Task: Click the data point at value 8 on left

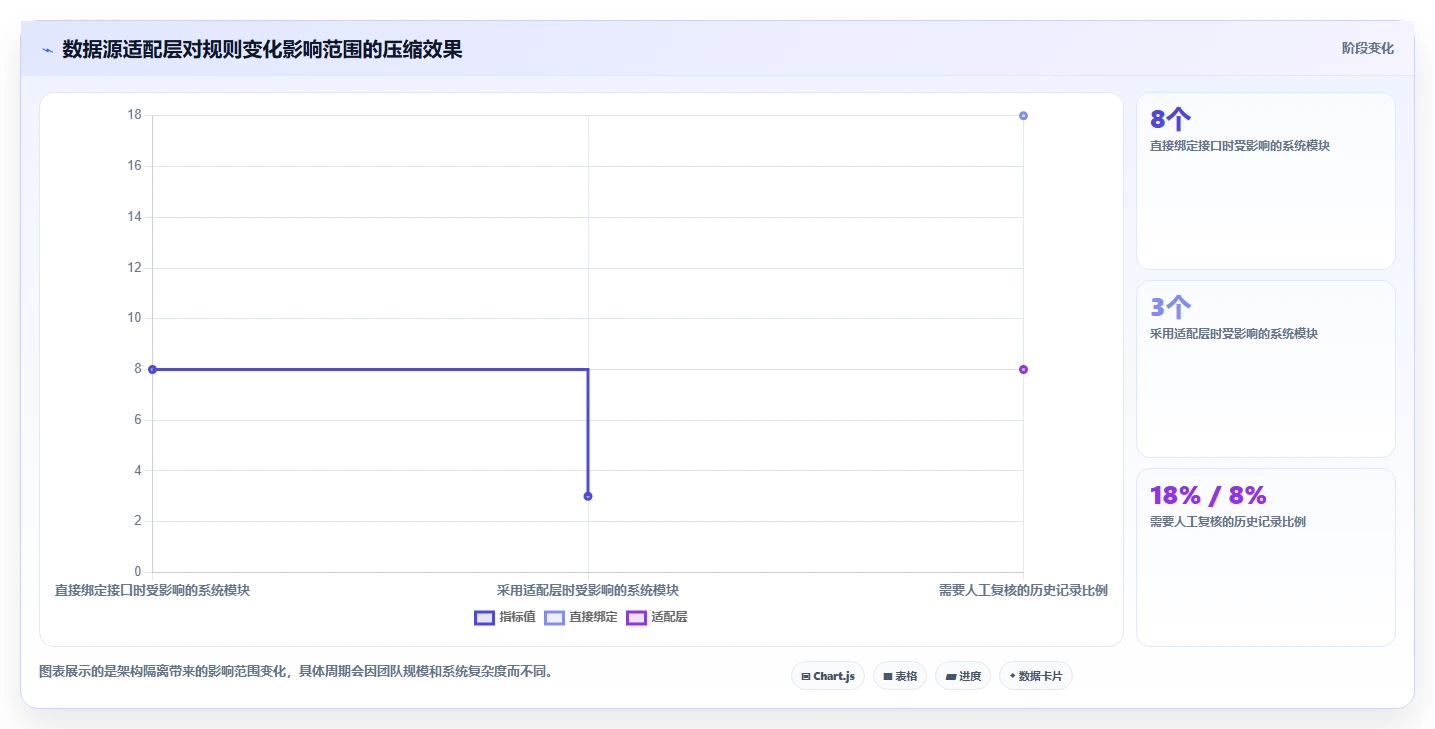Action: (152, 369)
